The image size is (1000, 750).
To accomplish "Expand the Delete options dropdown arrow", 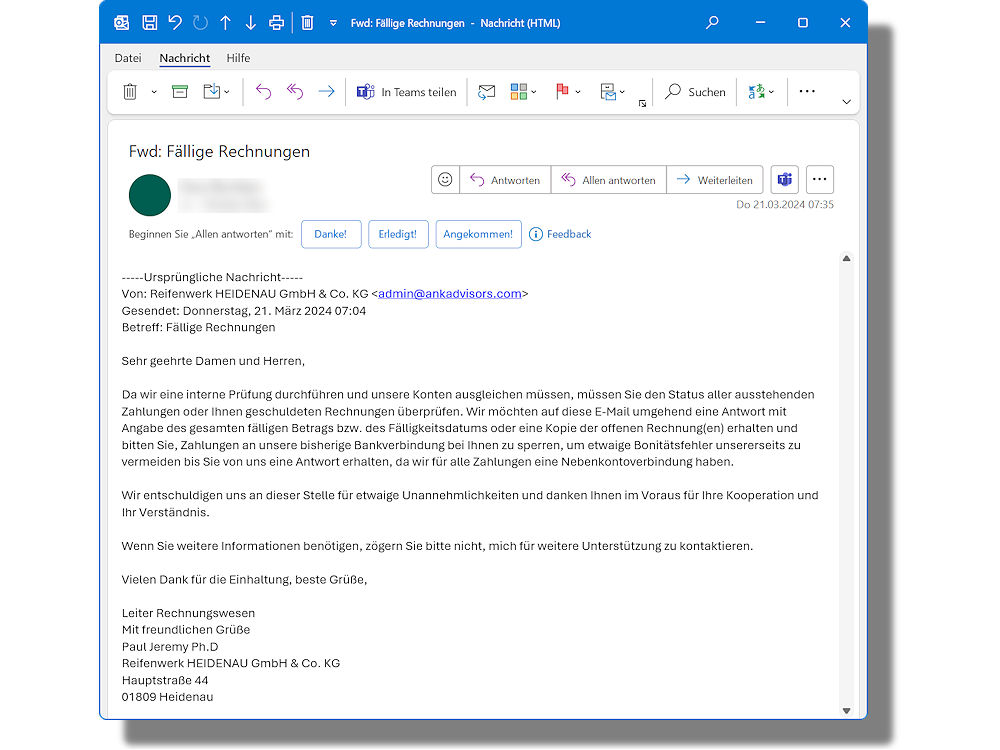I will tap(154, 92).
